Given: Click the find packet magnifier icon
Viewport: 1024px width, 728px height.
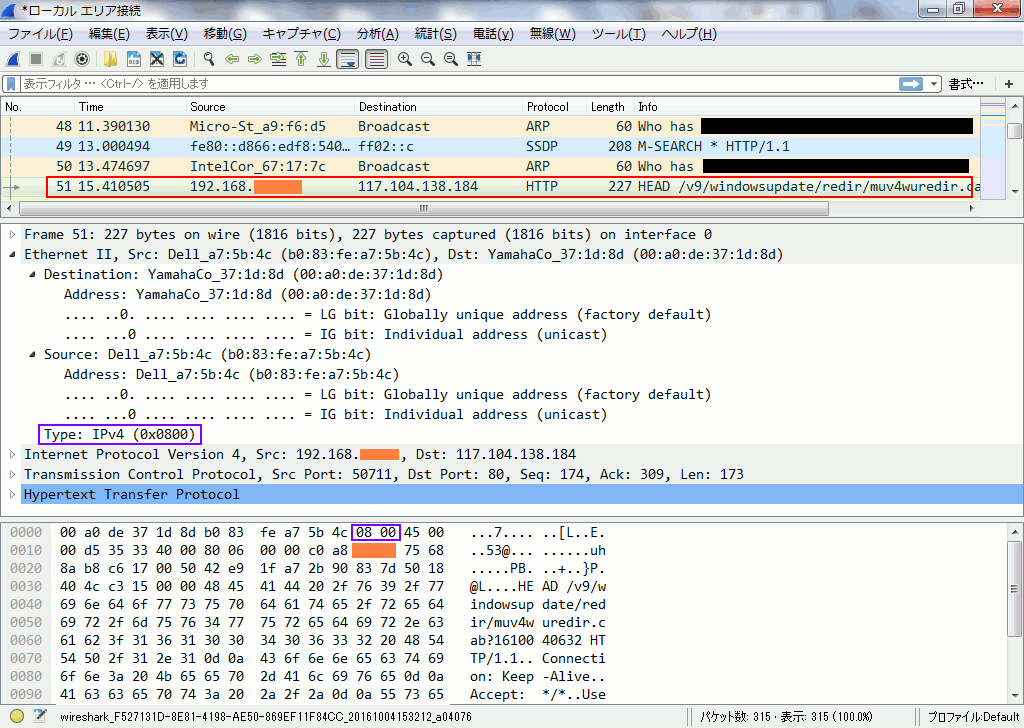Looking at the screenshot, I should click(208, 59).
